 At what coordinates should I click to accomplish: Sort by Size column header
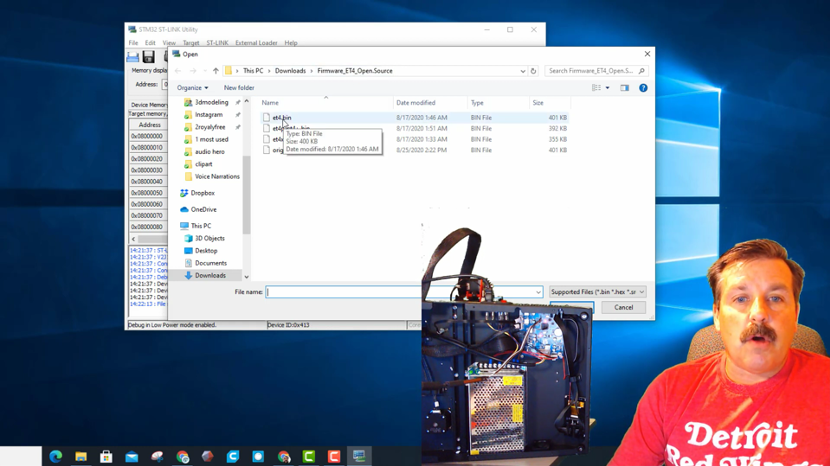pos(538,103)
